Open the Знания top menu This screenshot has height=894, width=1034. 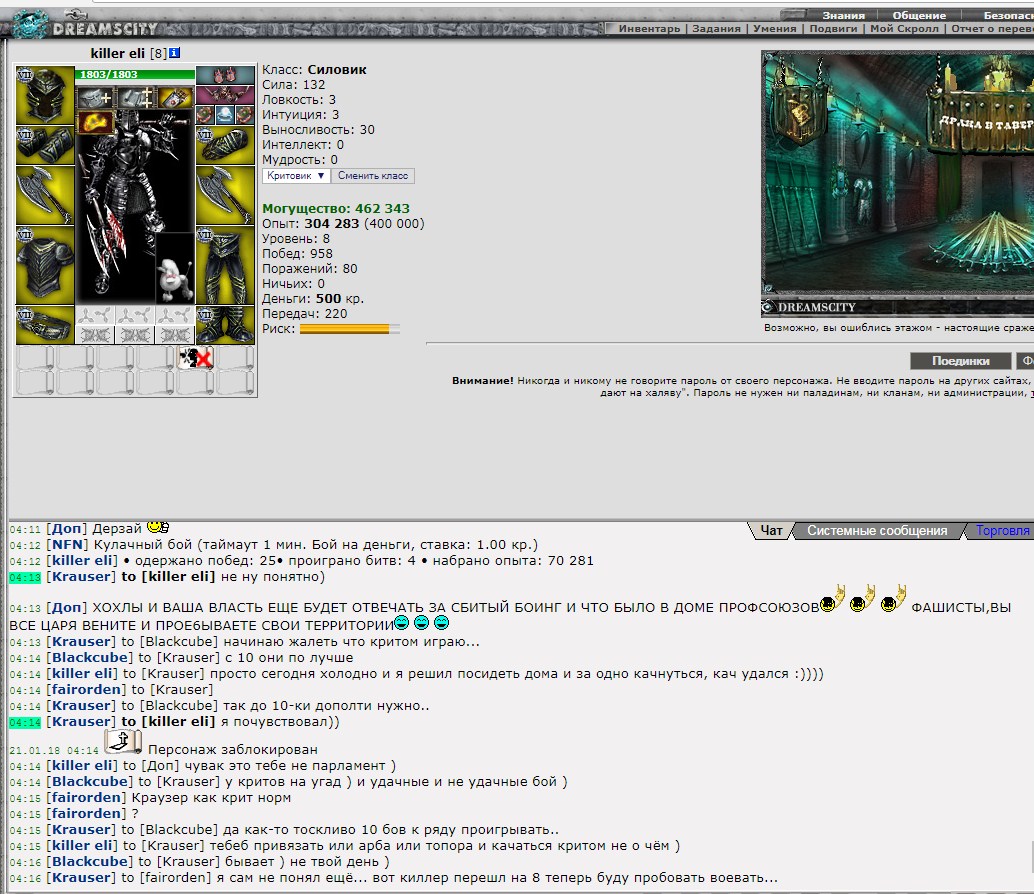click(843, 15)
